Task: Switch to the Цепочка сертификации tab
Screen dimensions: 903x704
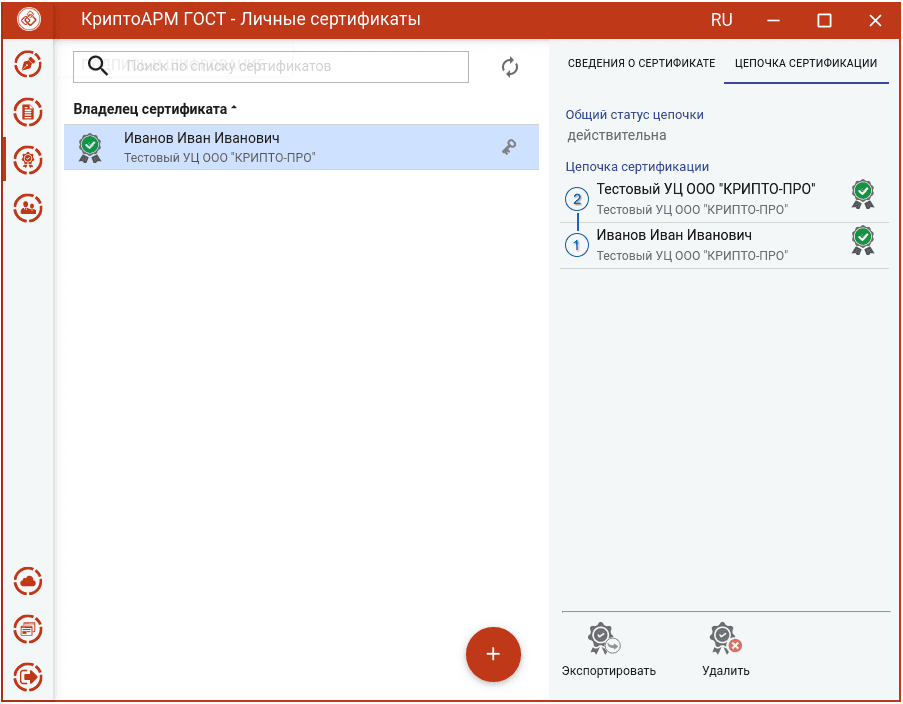Action: 806,63
